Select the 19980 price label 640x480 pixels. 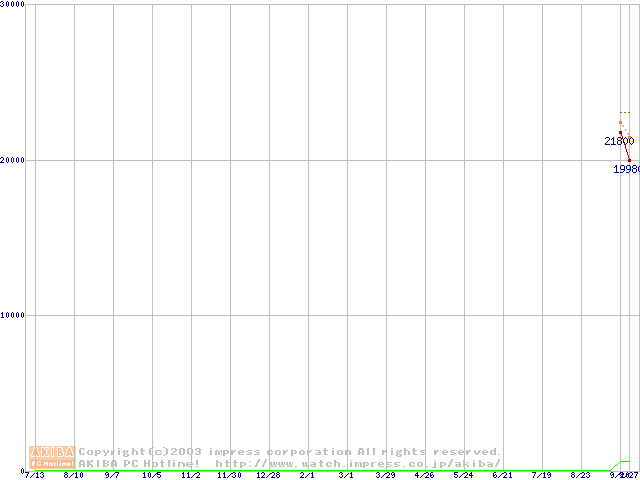point(627,169)
